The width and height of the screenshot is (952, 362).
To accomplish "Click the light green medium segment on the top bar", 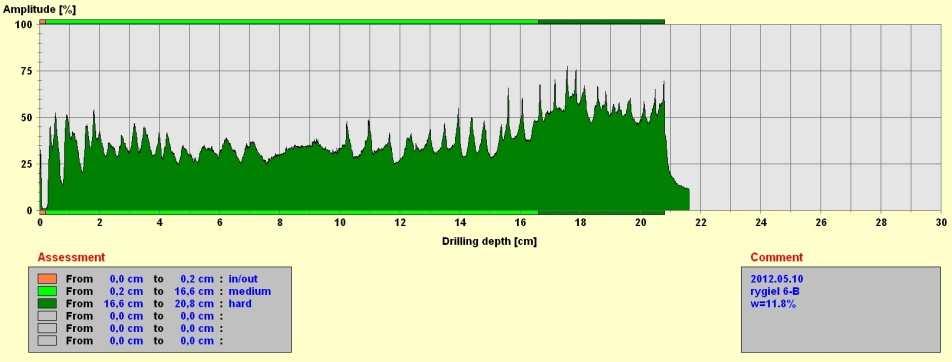I will click(291, 21).
